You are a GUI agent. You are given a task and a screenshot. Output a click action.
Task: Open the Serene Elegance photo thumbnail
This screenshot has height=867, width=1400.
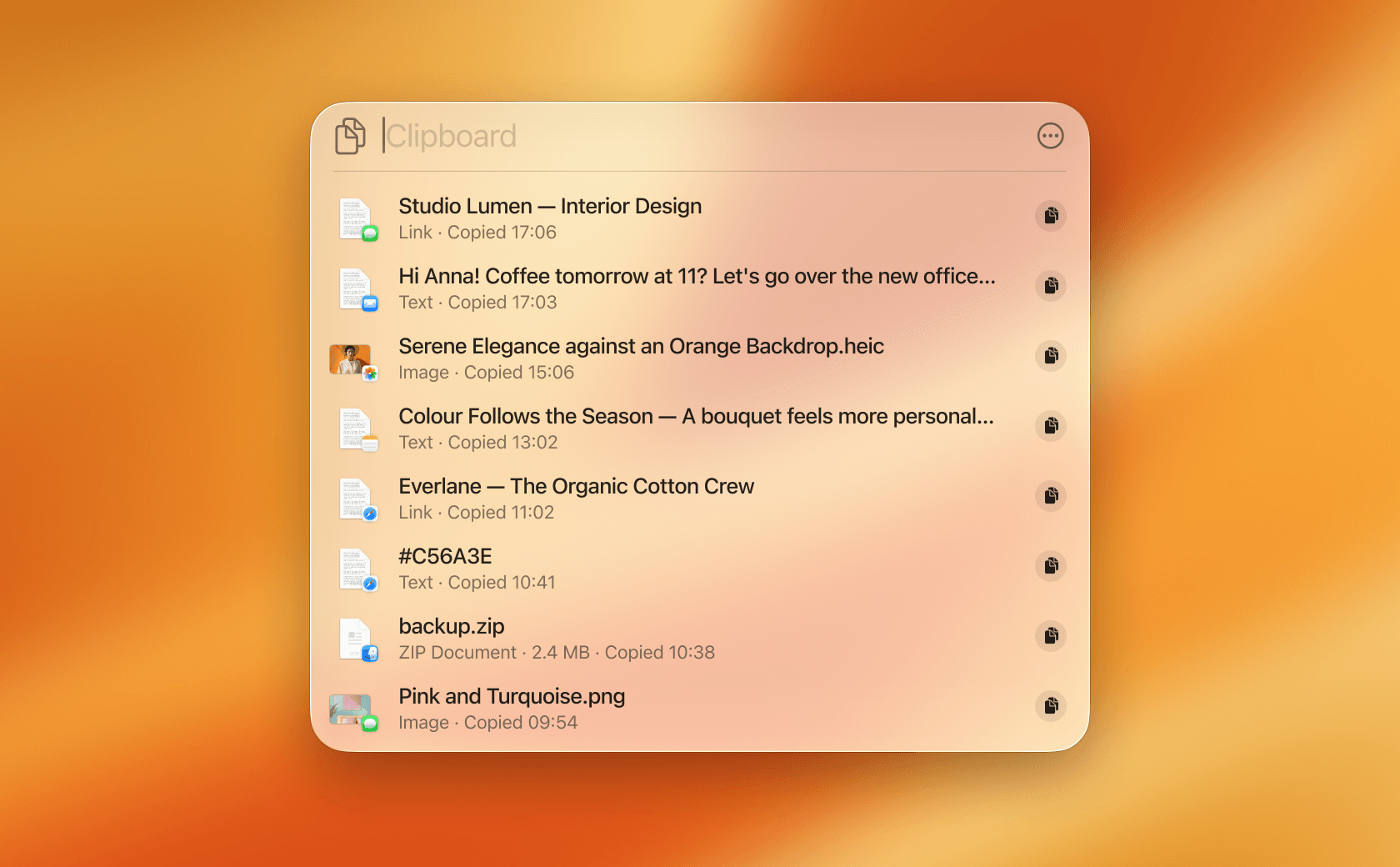(353, 361)
